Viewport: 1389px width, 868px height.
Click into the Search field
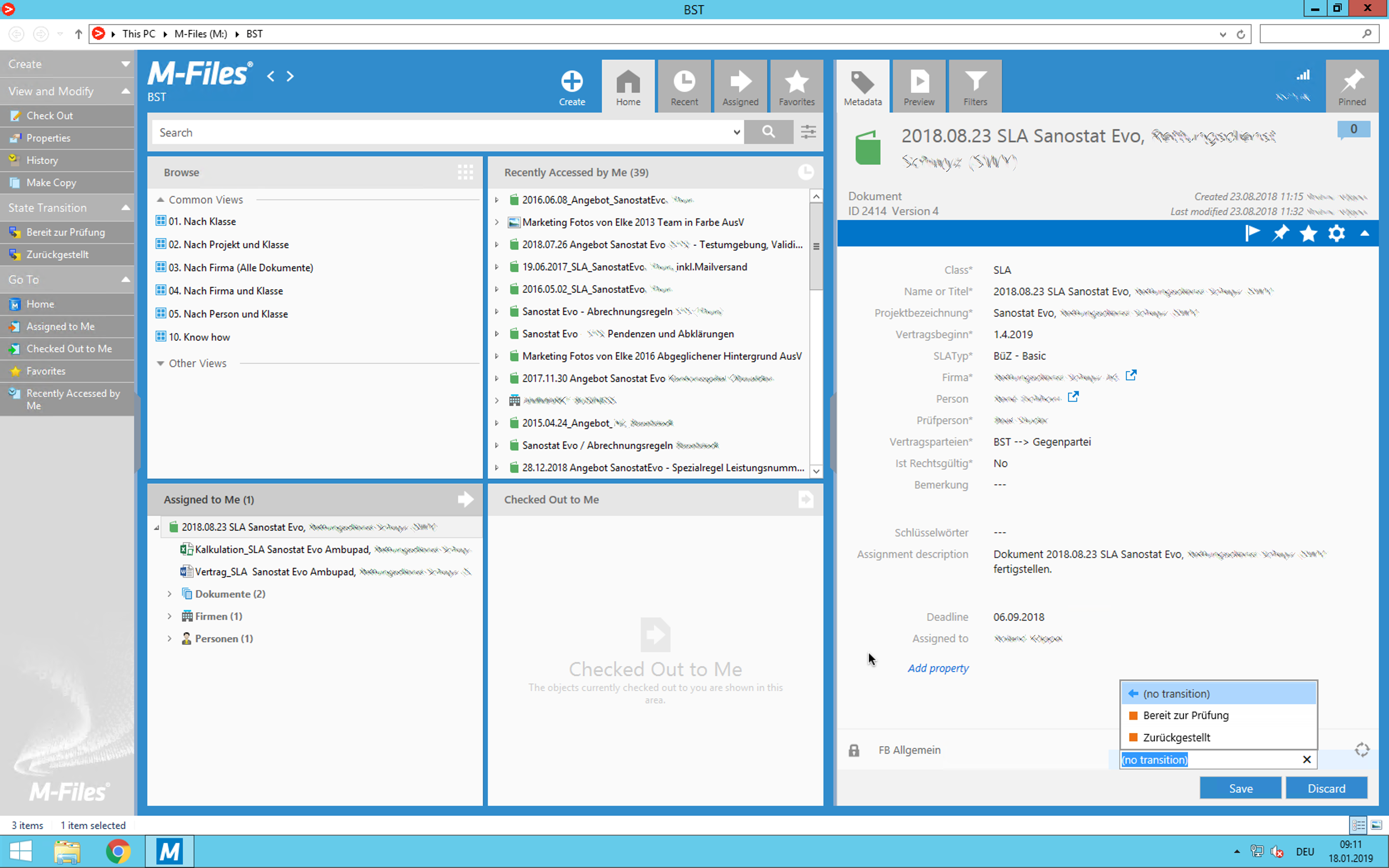pyautogui.click(x=442, y=133)
